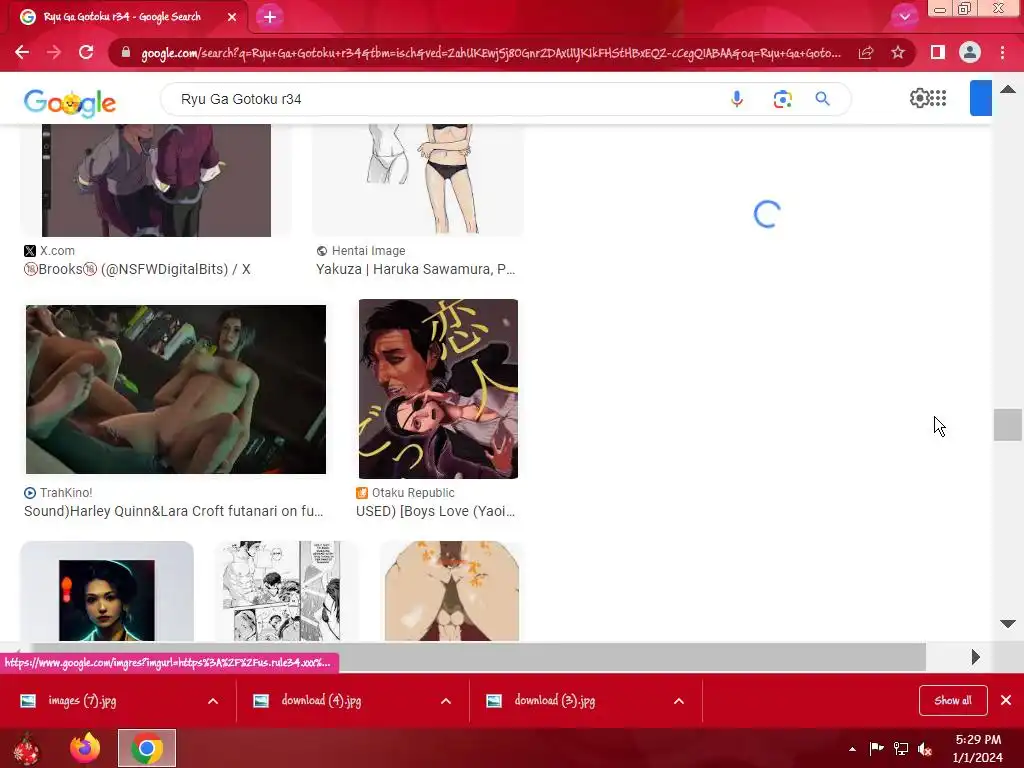Open the Google apps grid
This screenshot has width=1024, height=768.
(x=938, y=98)
